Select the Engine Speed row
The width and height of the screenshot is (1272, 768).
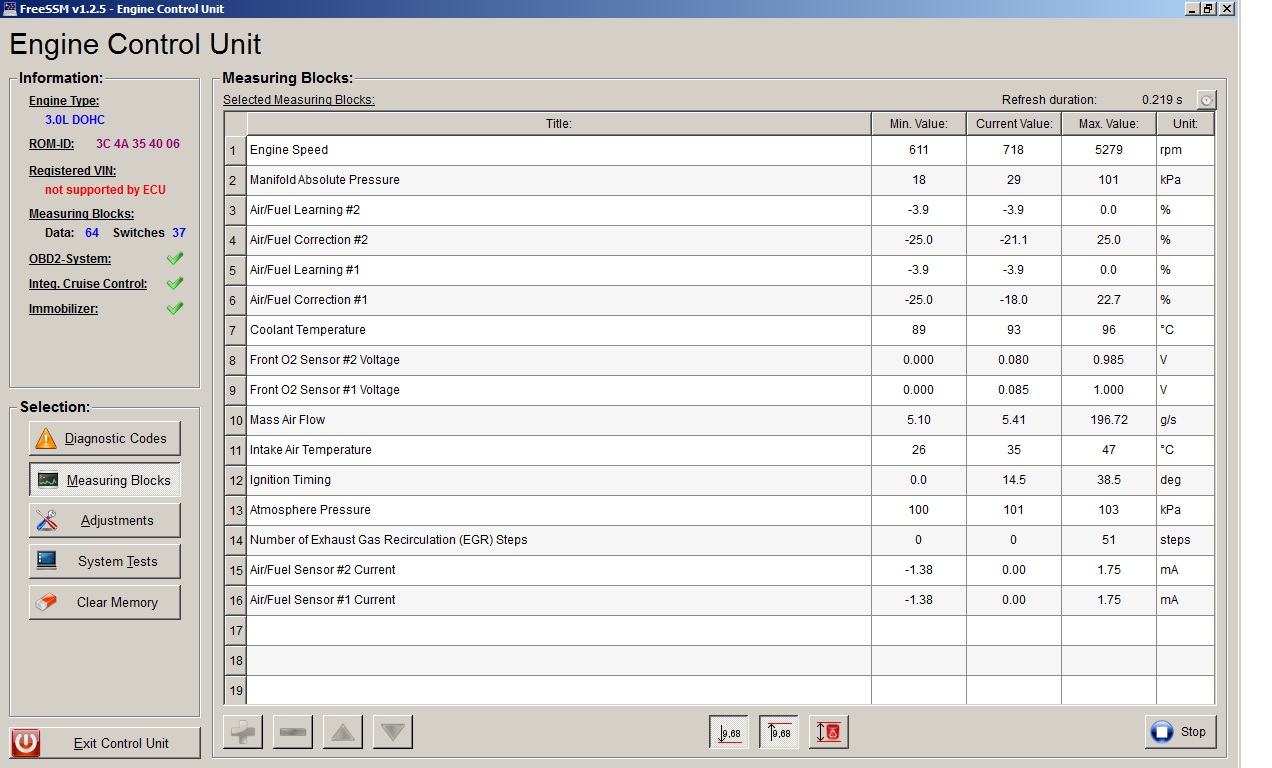[x=558, y=150]
